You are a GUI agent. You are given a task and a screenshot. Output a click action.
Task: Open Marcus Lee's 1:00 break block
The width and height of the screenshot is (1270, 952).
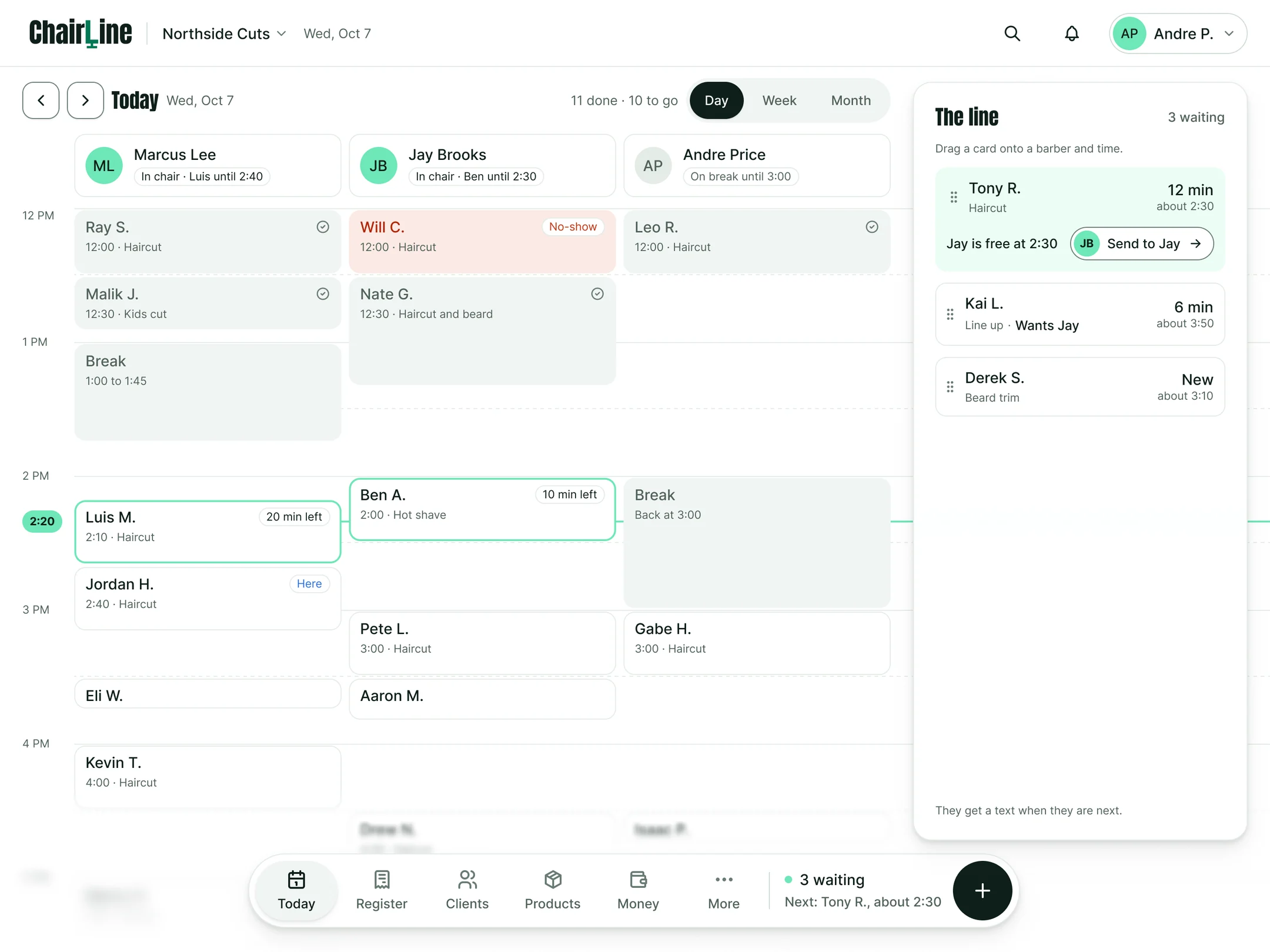tap(208, 392)
